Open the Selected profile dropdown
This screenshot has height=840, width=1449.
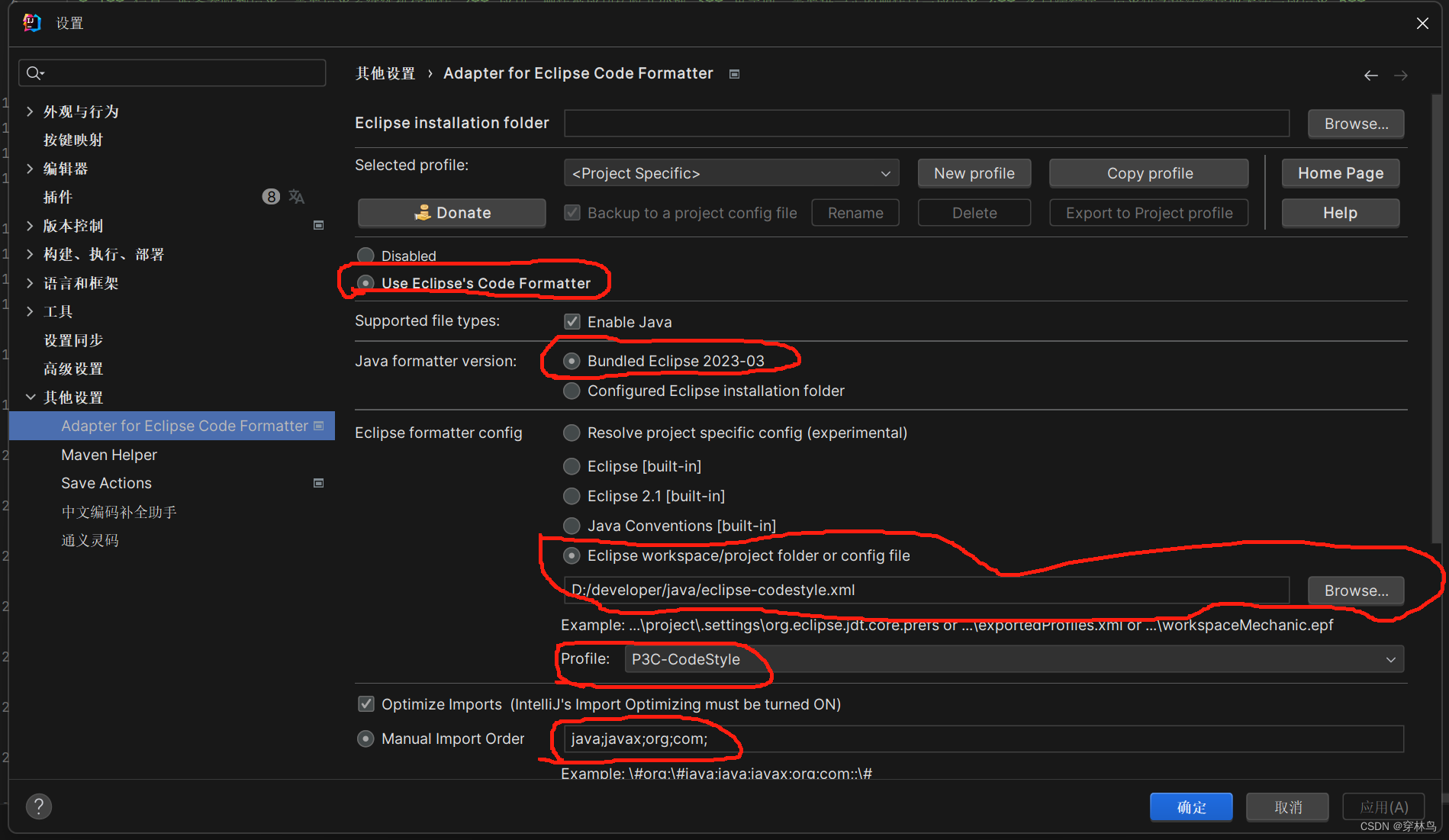tap(731, 173)
